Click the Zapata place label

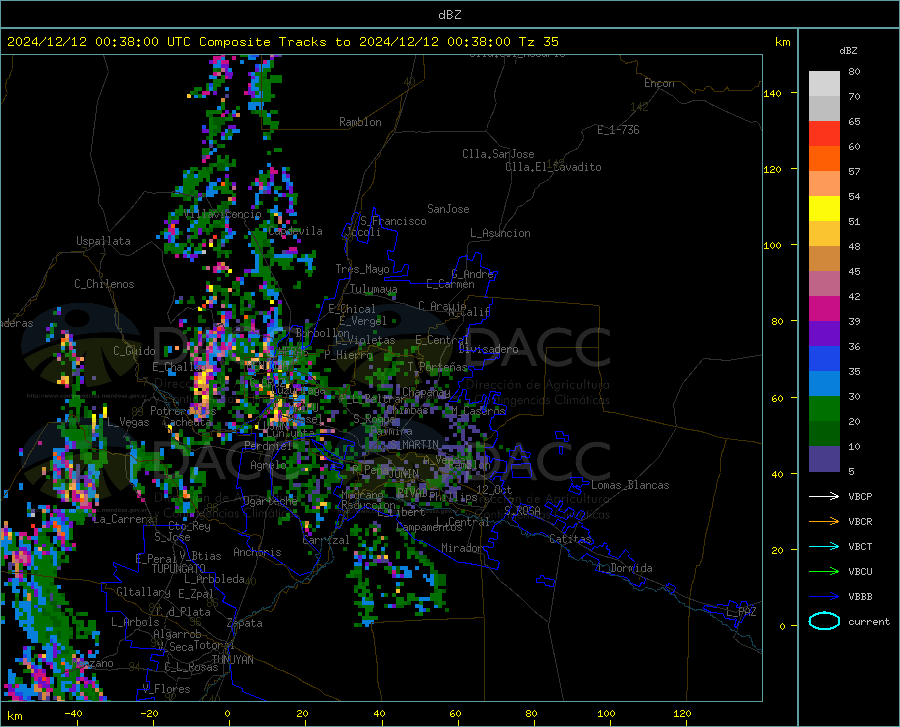click(245, 623)
